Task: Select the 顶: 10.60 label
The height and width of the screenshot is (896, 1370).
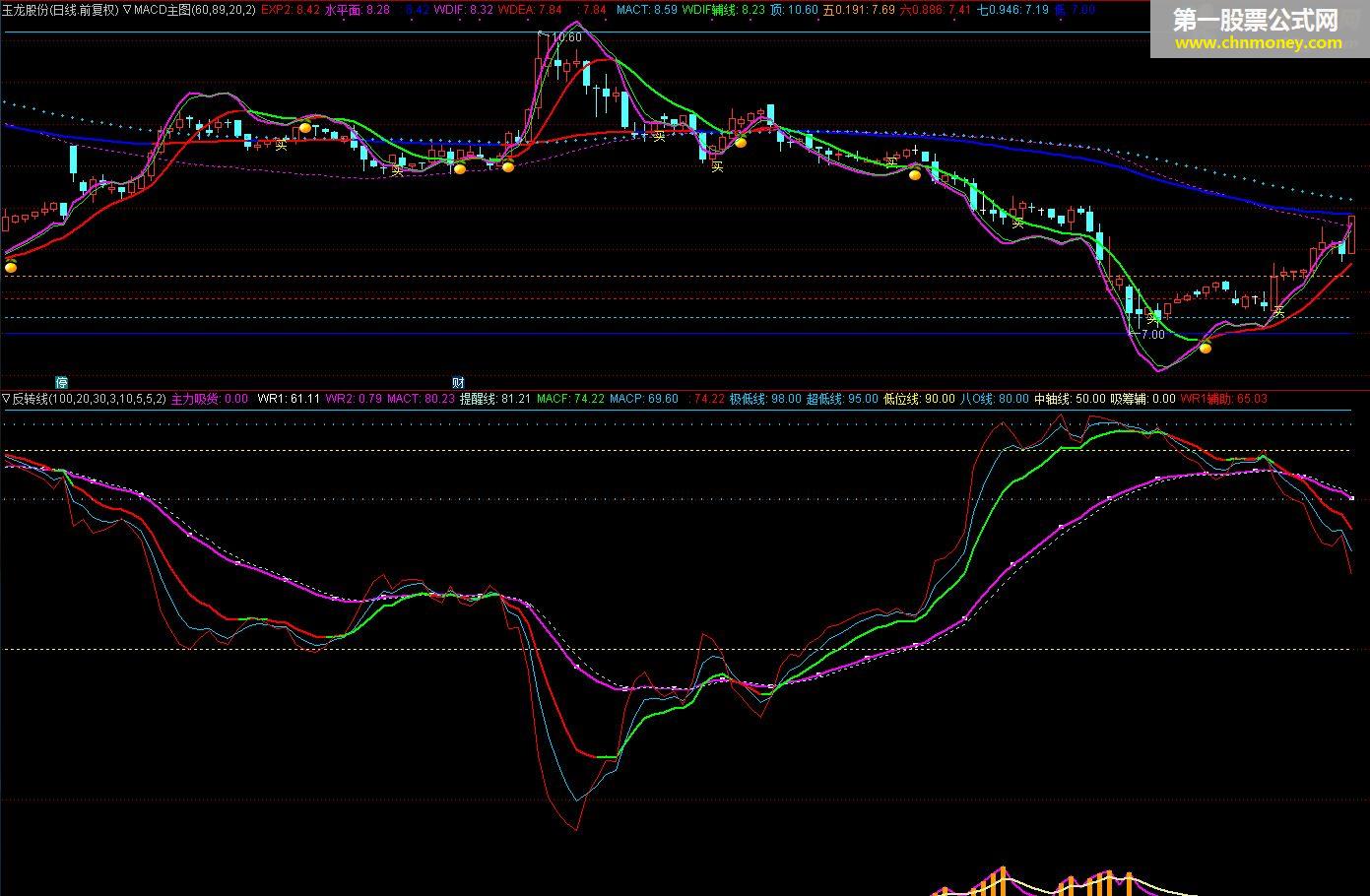Action: tap(794, 9)
